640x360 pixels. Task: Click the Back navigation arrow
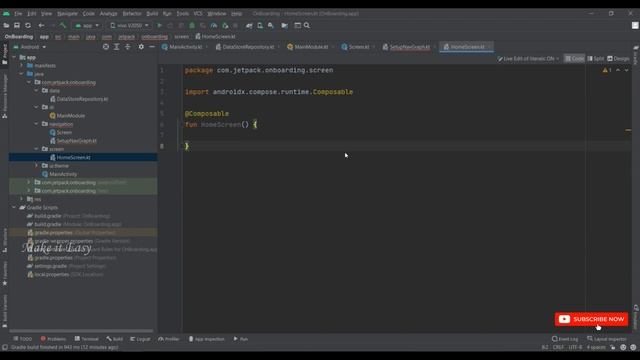pos(41,25)
